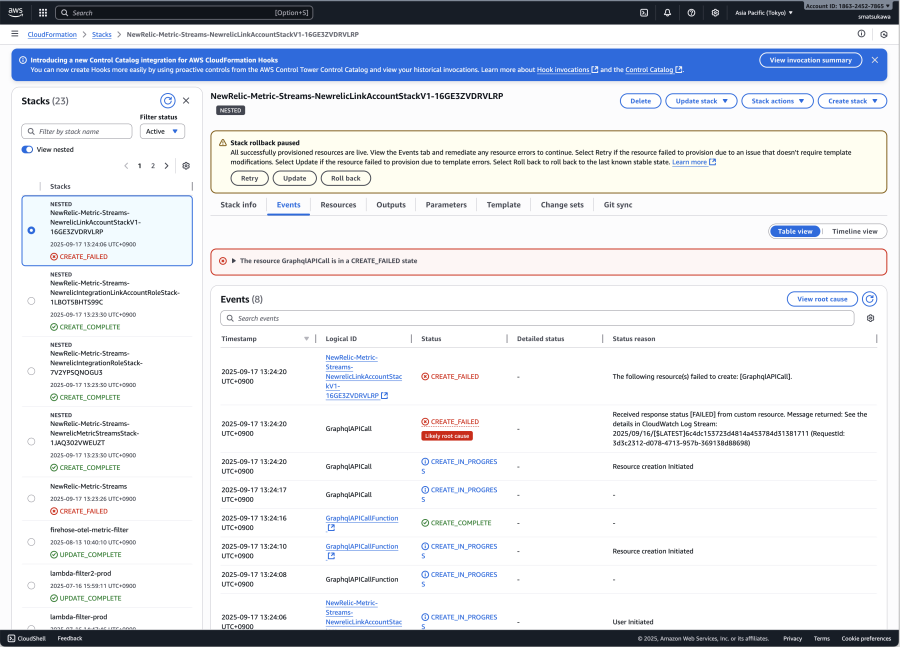
Task: Open the Template tab
Action: 503,205
